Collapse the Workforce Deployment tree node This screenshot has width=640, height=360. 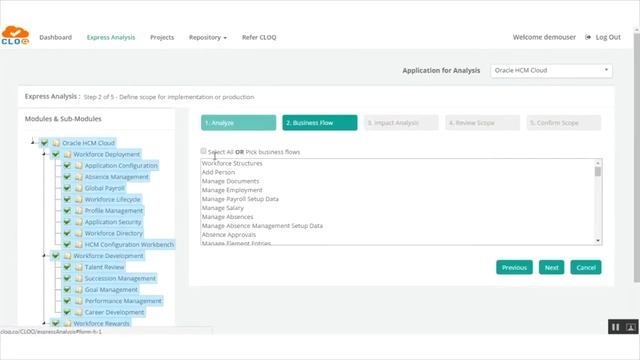tap(44, 154)
